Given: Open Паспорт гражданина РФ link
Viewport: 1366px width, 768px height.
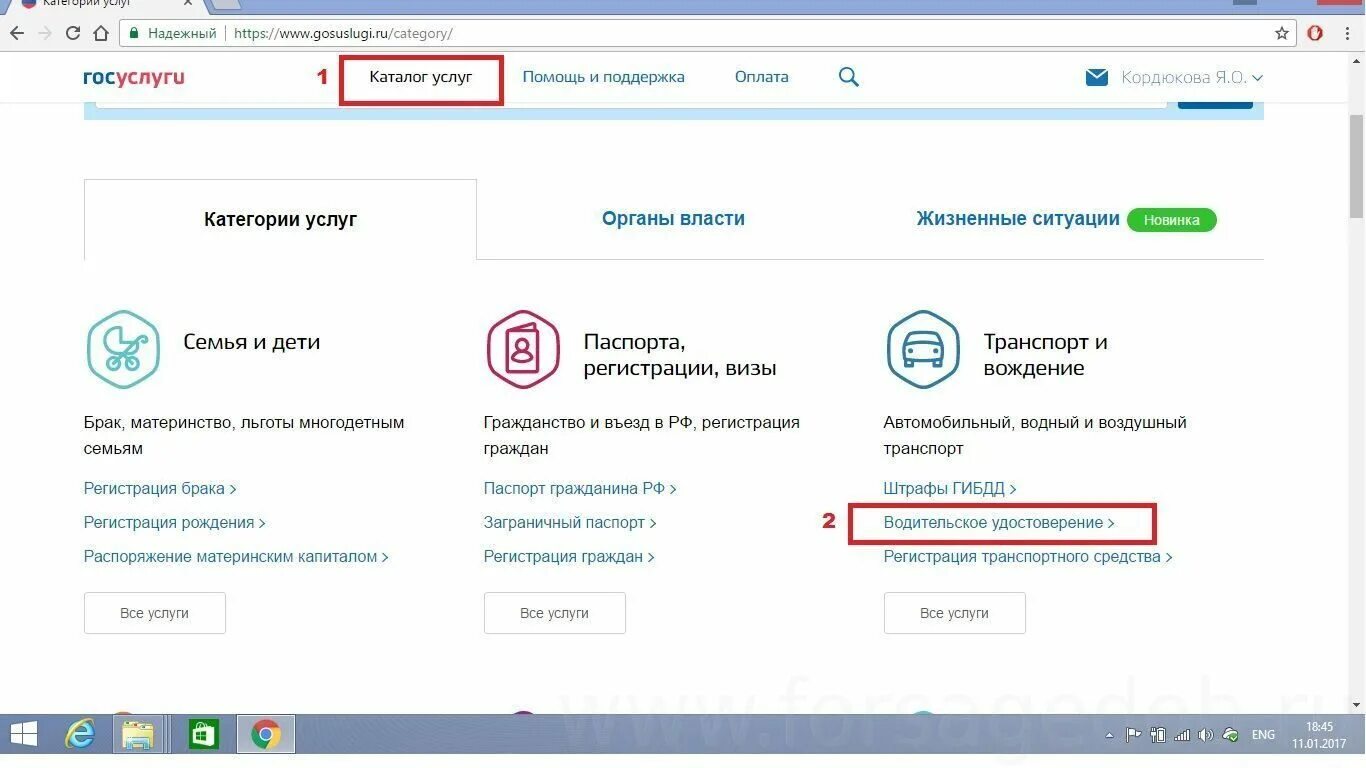Looking at the screenshot, I should pos(580,489).
